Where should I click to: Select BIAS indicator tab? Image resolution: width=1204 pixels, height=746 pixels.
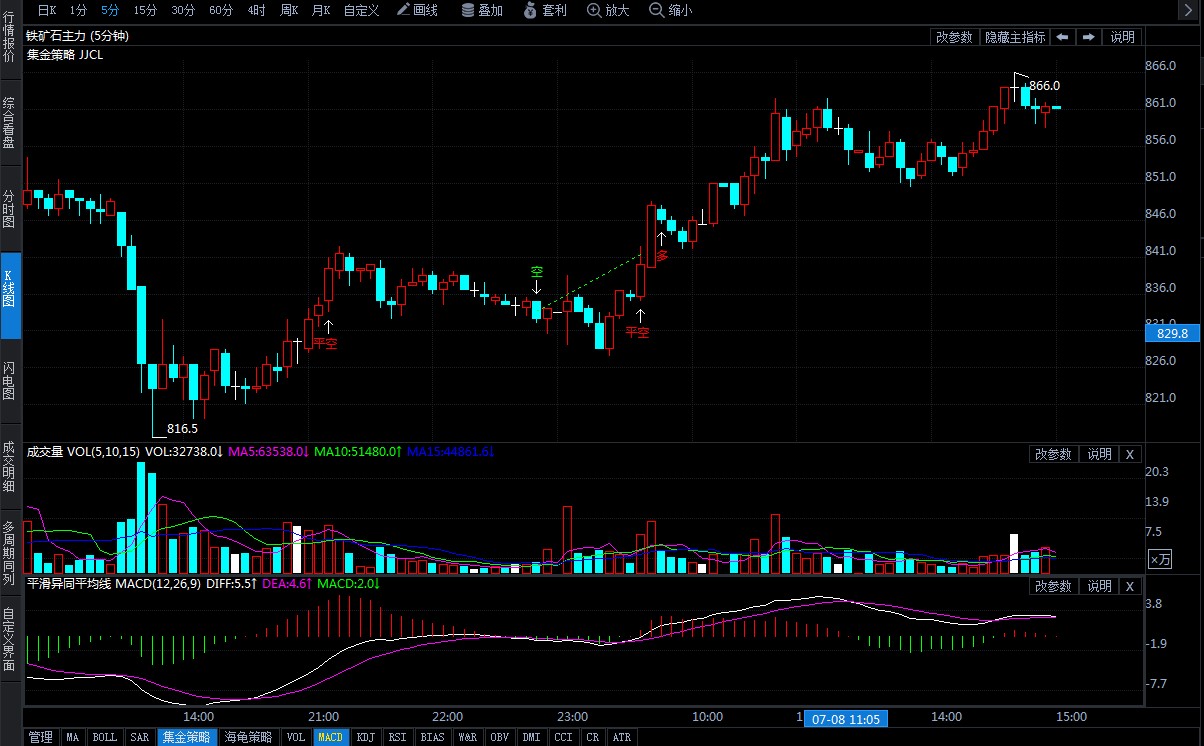(433, 737)
